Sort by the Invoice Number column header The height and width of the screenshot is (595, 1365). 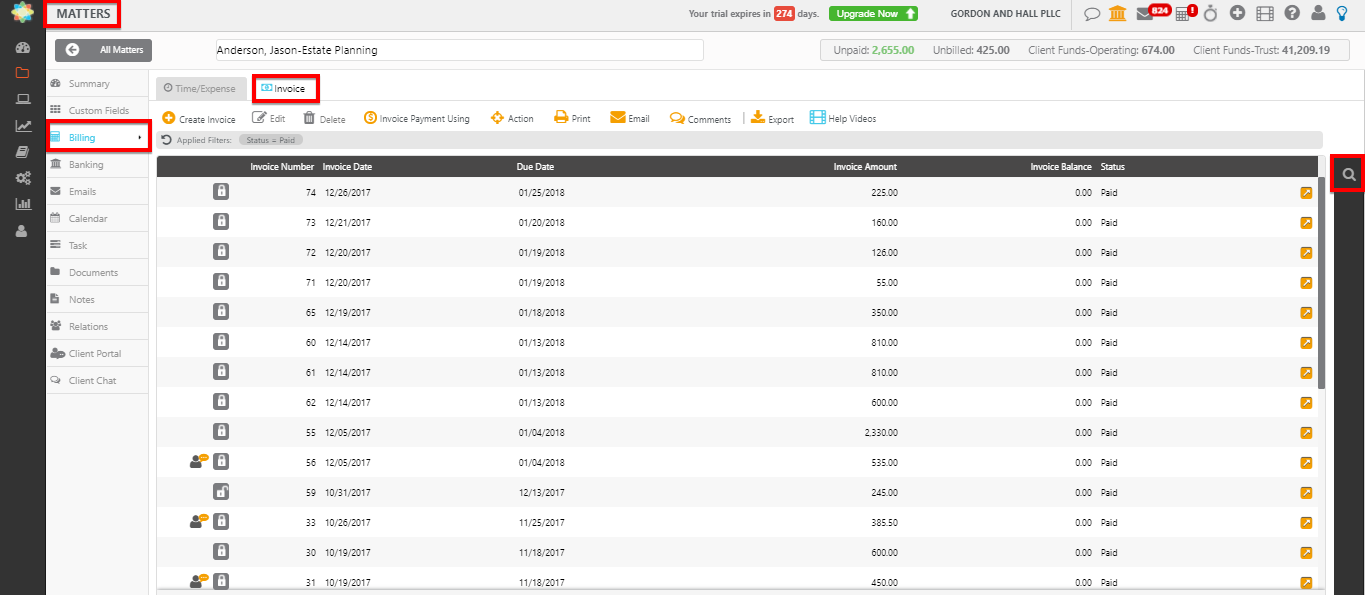(x=283, y=167)
